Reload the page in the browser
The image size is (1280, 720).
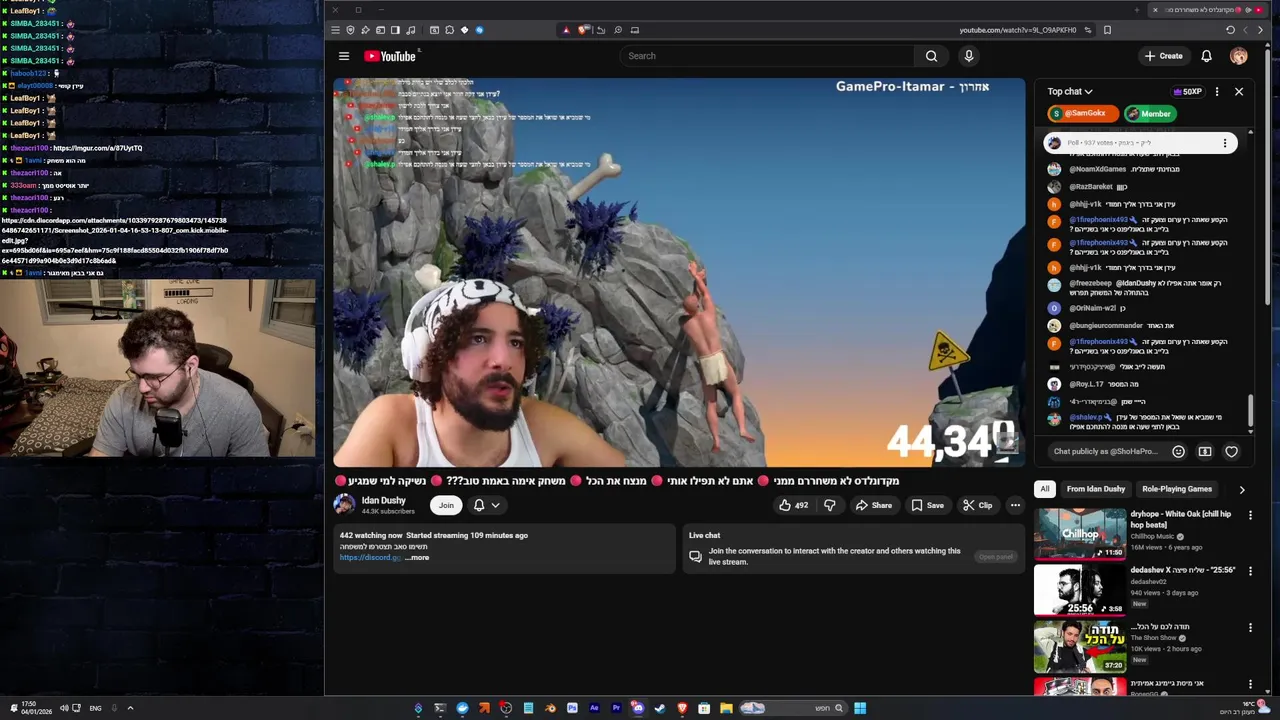point(1230,30)
